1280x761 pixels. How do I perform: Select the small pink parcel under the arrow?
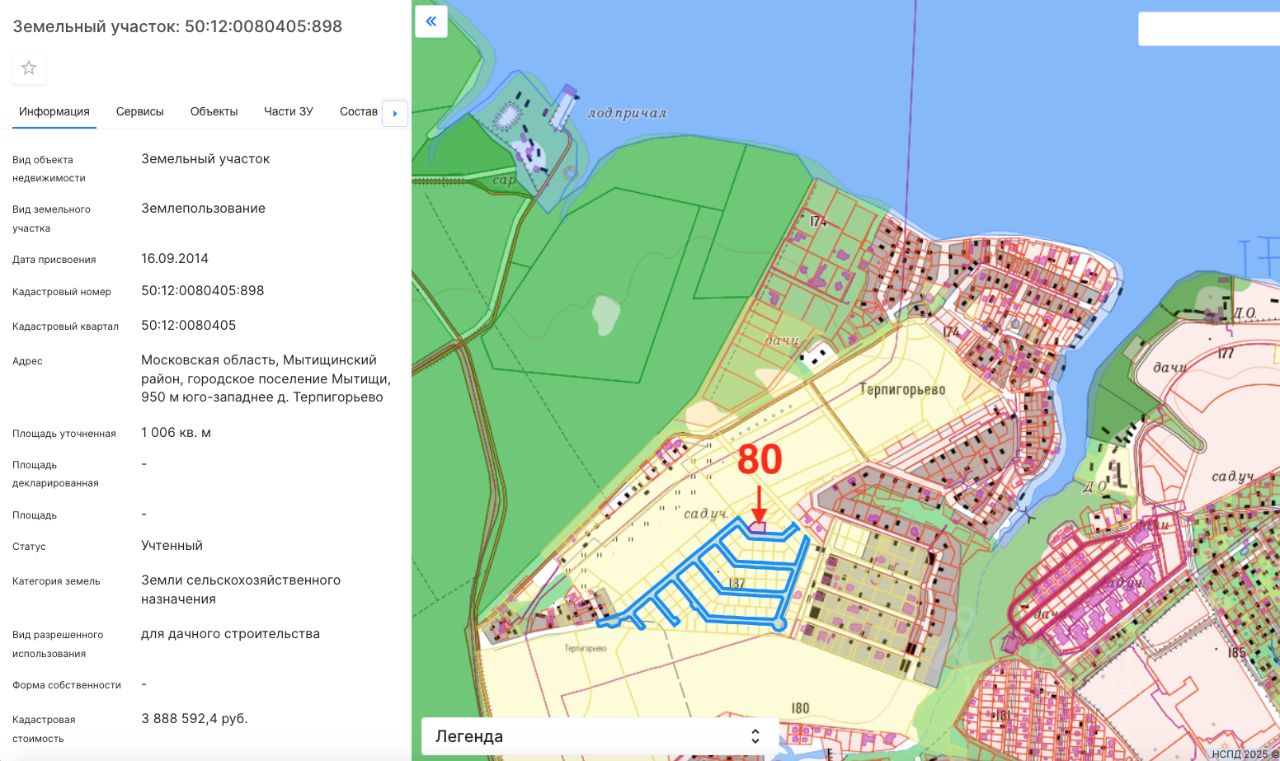click(758, 527)
